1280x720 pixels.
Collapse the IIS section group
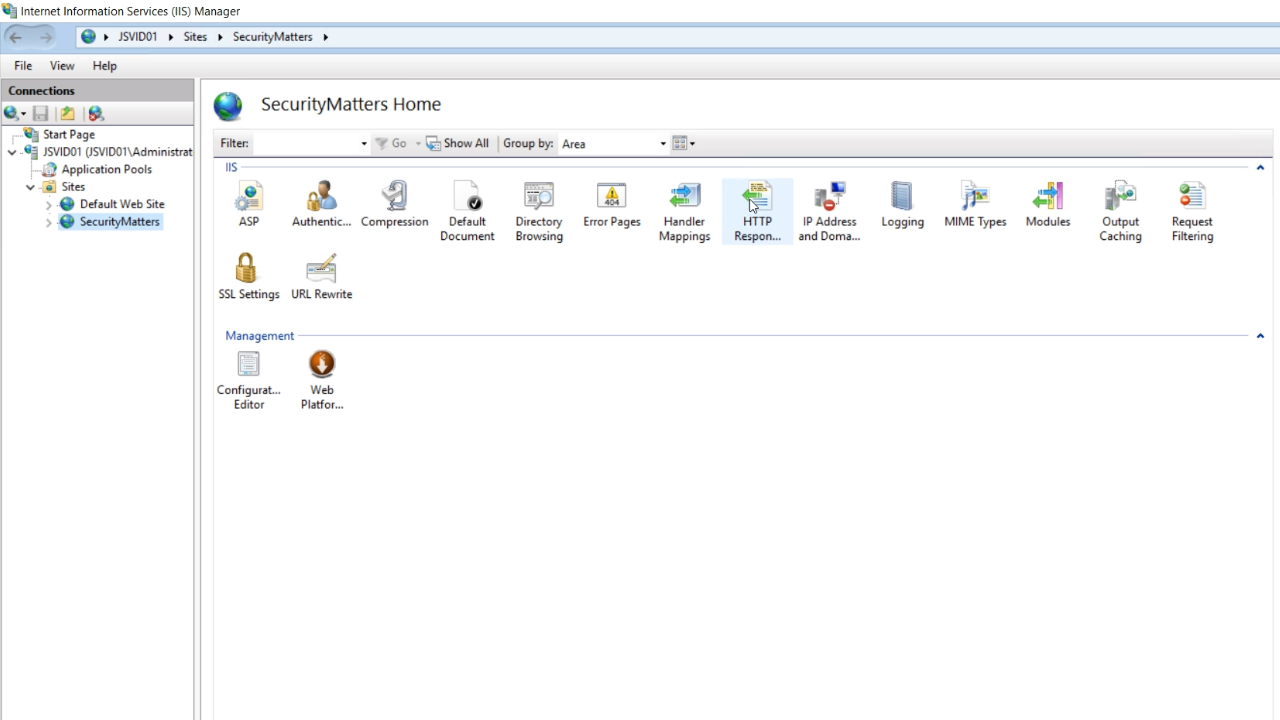point(1260,168)
